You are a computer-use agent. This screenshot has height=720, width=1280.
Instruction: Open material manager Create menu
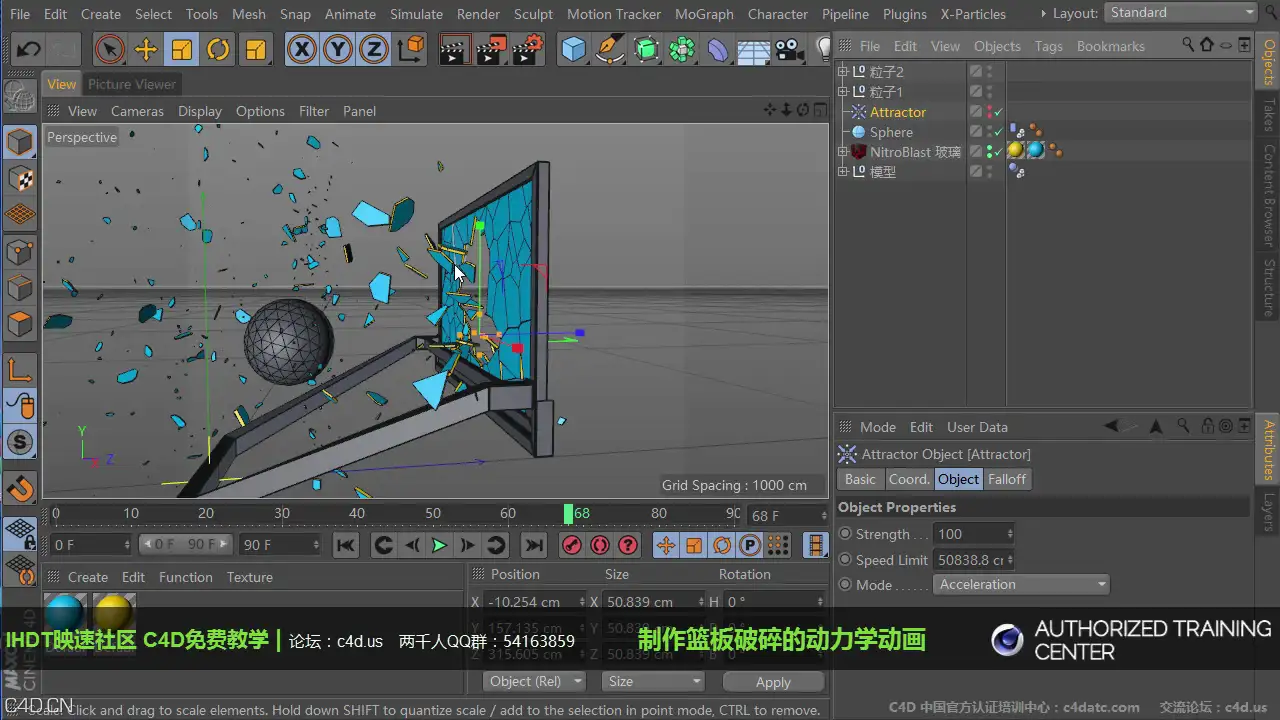[88, 577]
